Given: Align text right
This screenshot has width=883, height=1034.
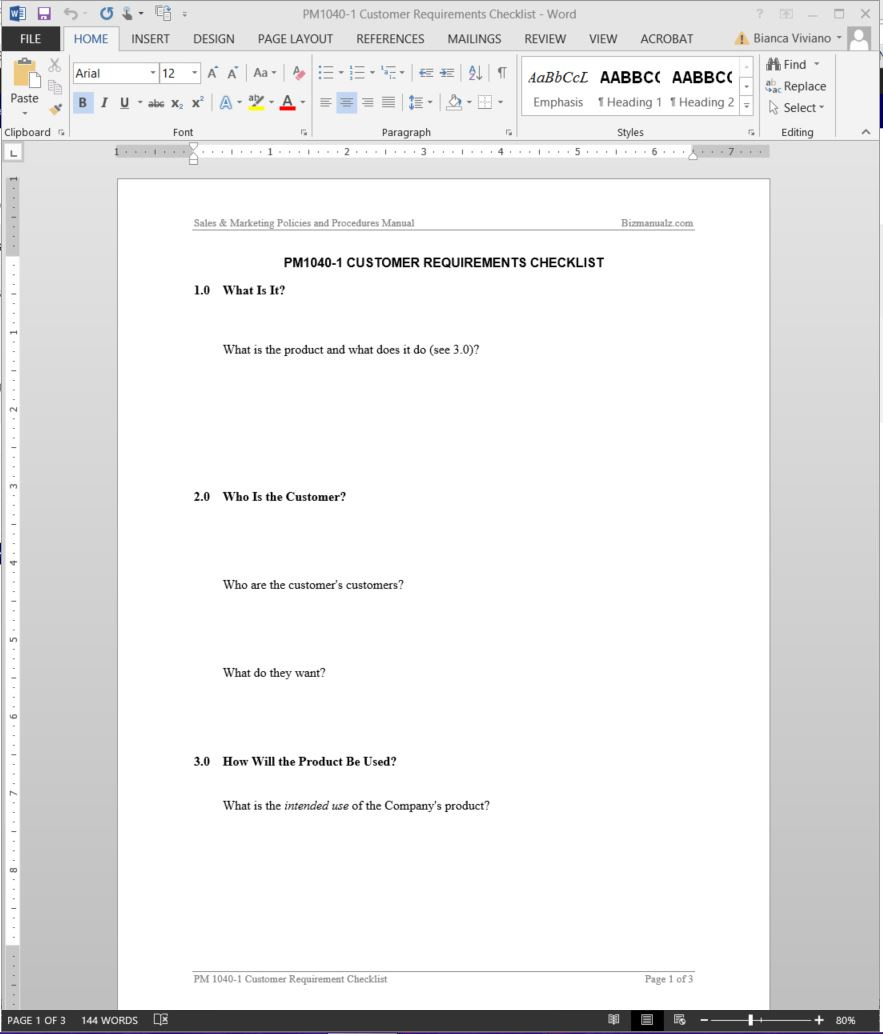Looking at the screenshot, I should click(367, 102).
